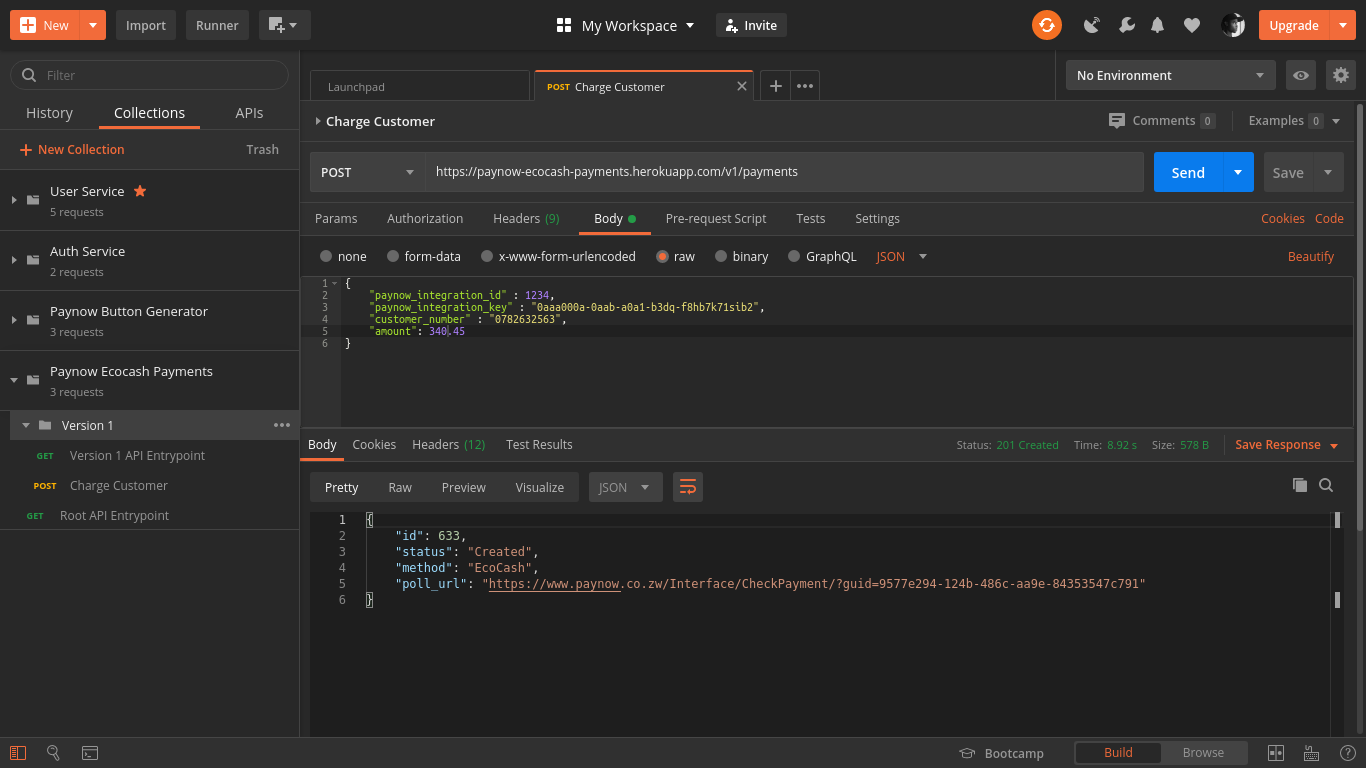This screenshot has width=1366, height=768.
Task: Open the Test Results response tab
Action: [539, 444]
